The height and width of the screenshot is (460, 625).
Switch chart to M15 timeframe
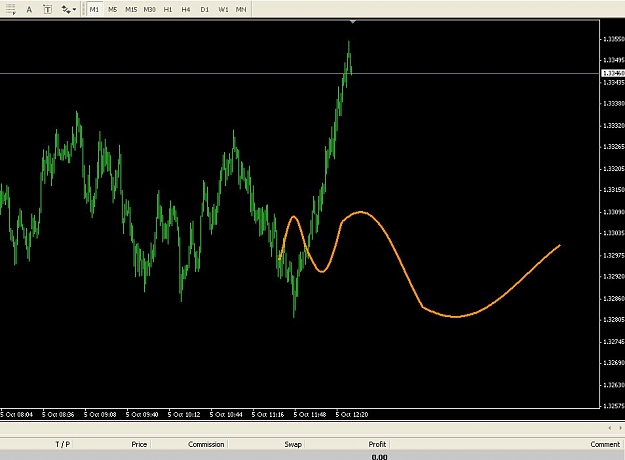(x=131, y=9)
